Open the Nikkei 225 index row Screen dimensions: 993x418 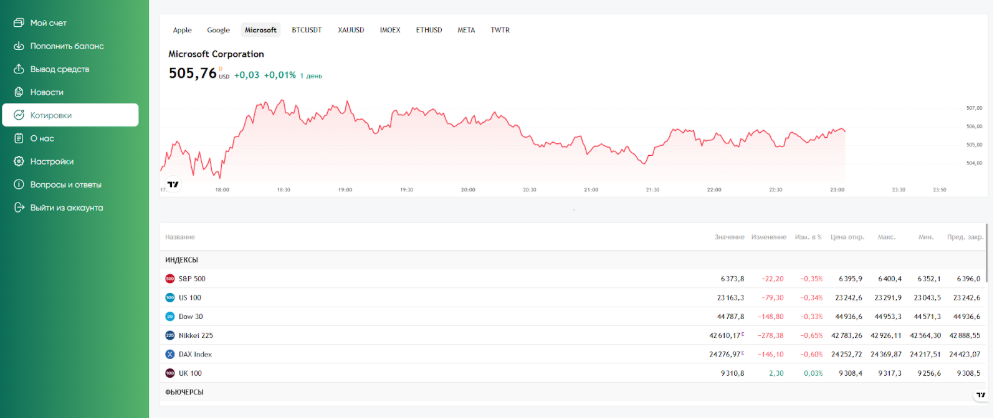pos(195,335)
